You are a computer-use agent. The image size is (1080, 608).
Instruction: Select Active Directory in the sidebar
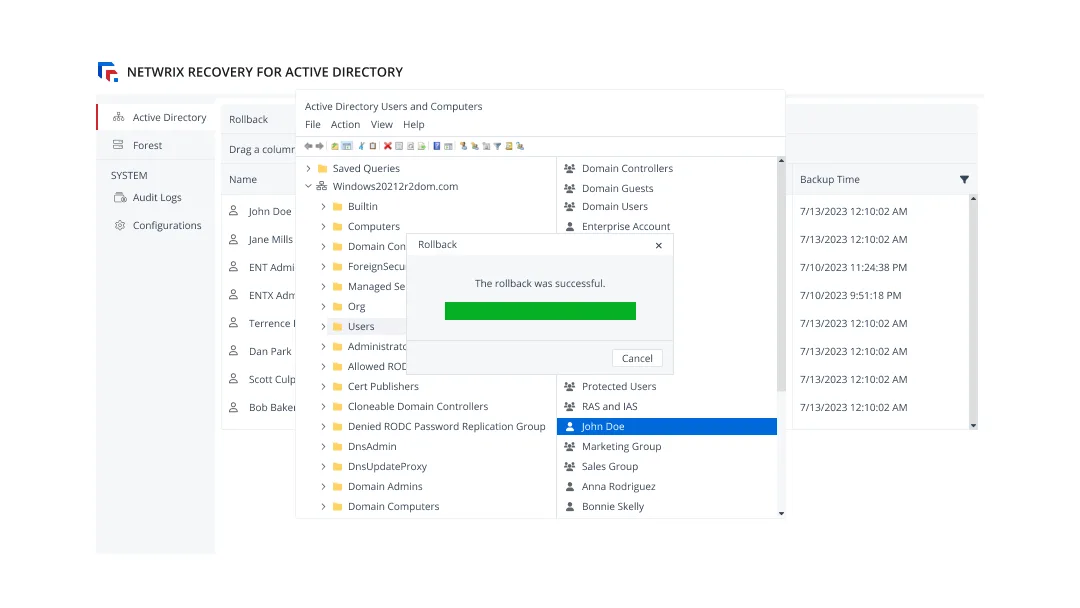(156, 117)
